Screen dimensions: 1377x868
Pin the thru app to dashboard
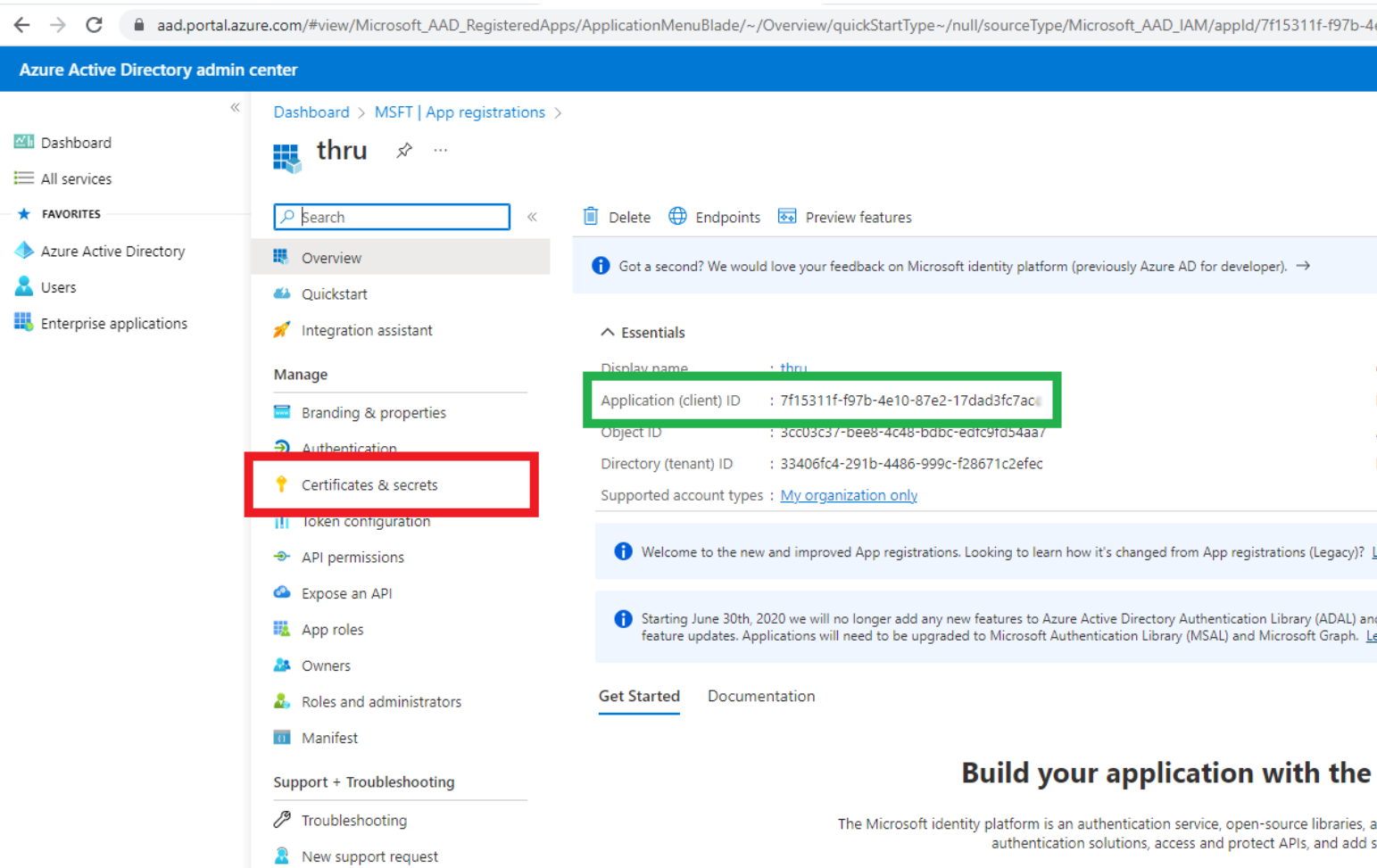[404, 150]
